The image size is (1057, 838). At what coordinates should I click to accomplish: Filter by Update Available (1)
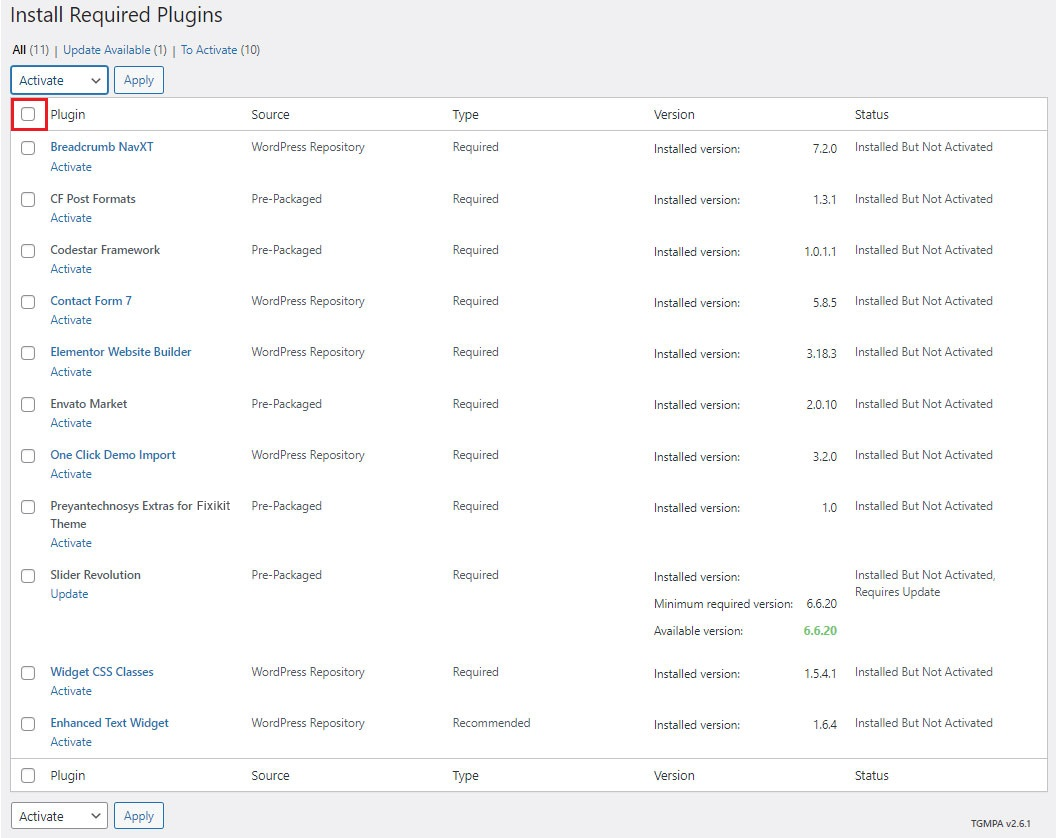pyautogui.click(x=115, y=50)
